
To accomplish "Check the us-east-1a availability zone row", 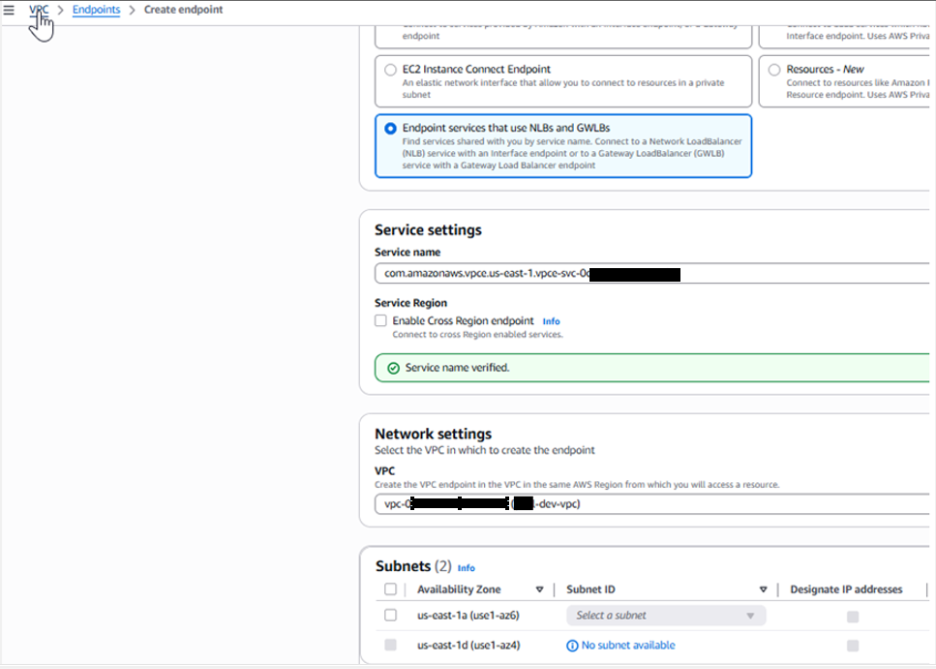I will tap(390, 616).
